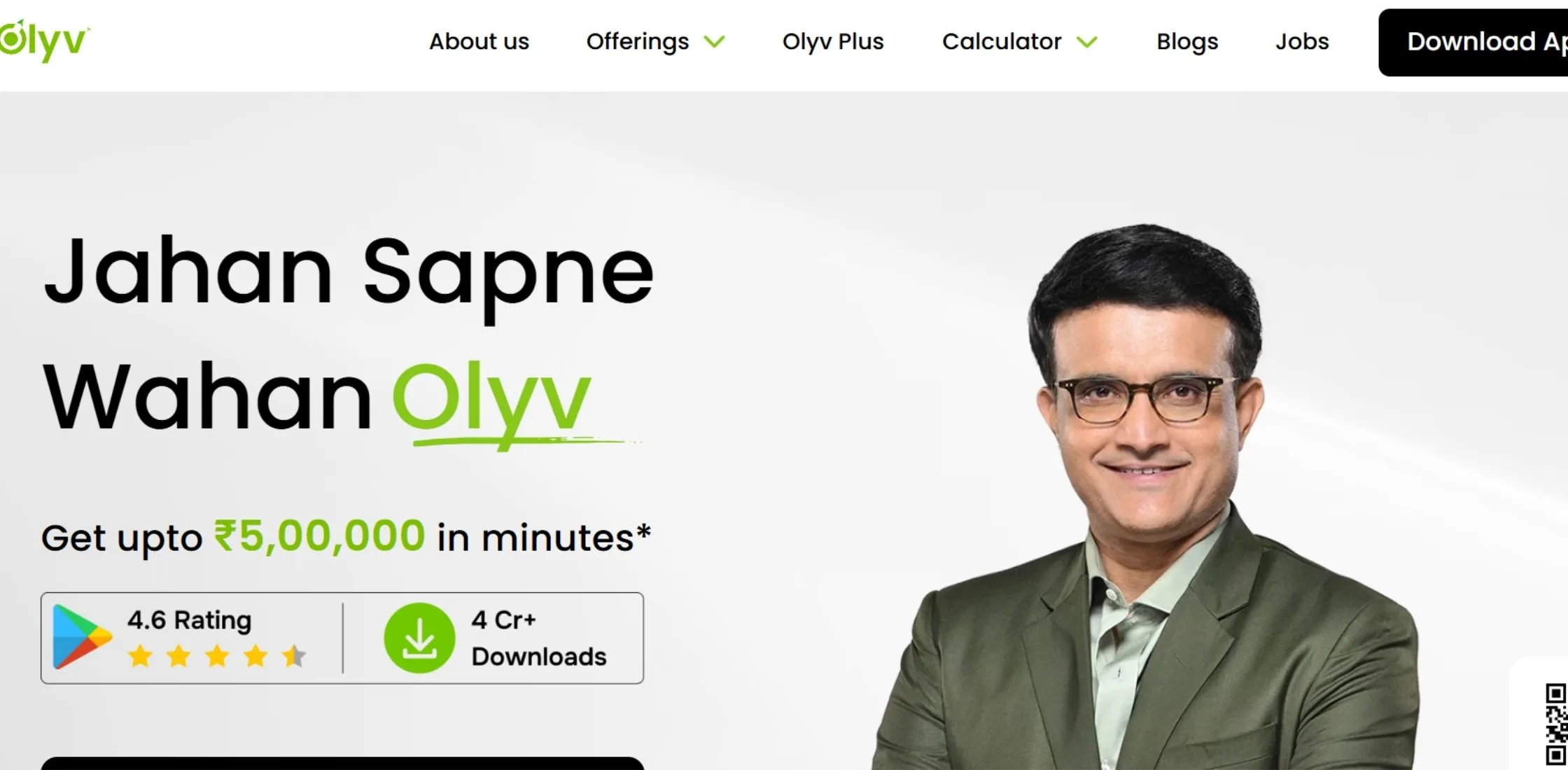Expand the Calculator dropdown chevron
Viewport: 1568px width, 770px height.
click(1086, 42)
